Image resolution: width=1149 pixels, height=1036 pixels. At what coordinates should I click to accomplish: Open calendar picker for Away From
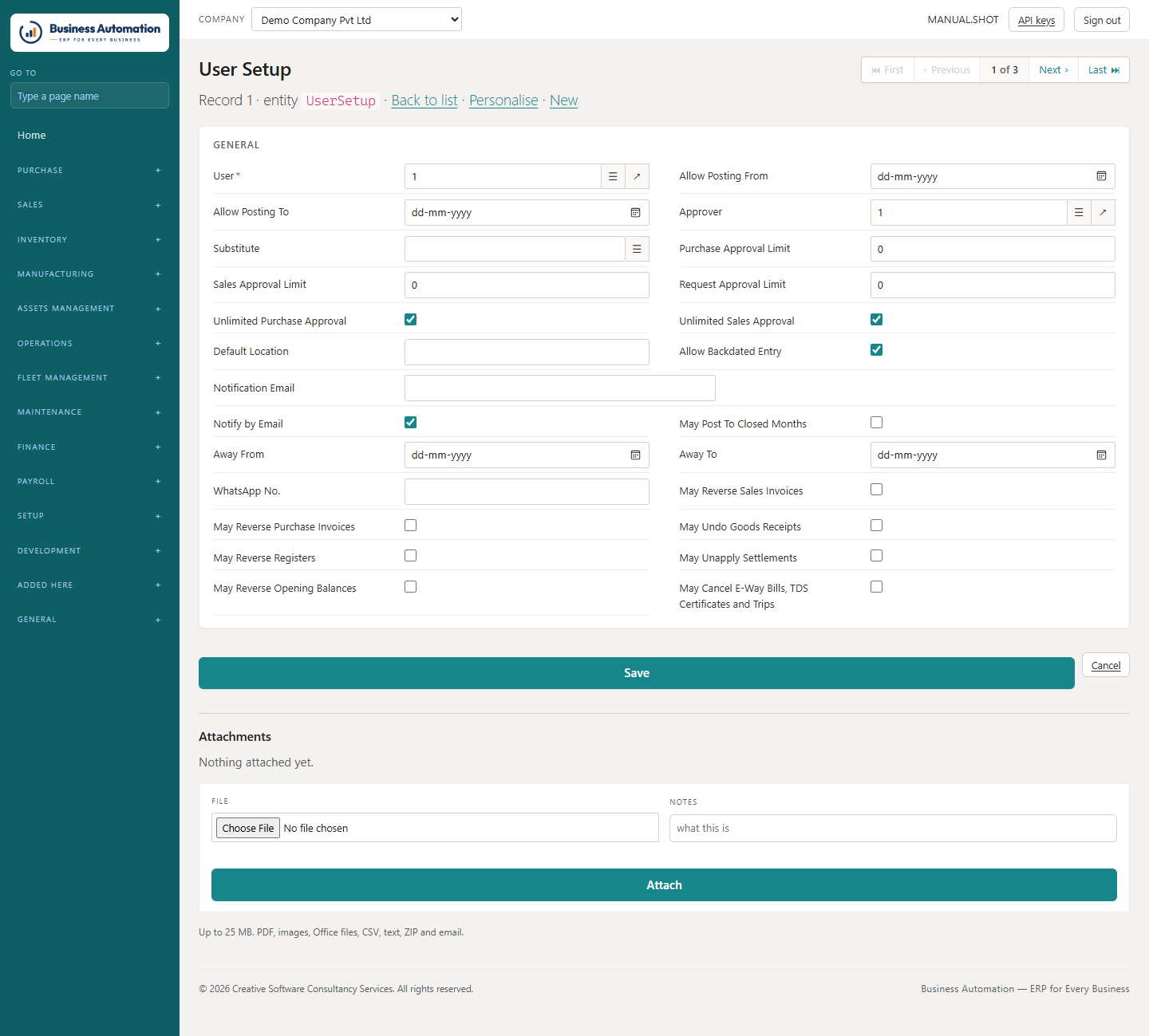(635, 455)
